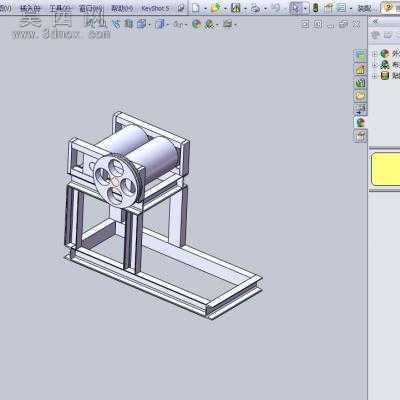Click the Open file folder icon

pyautogui.click(x=215, y=8)
